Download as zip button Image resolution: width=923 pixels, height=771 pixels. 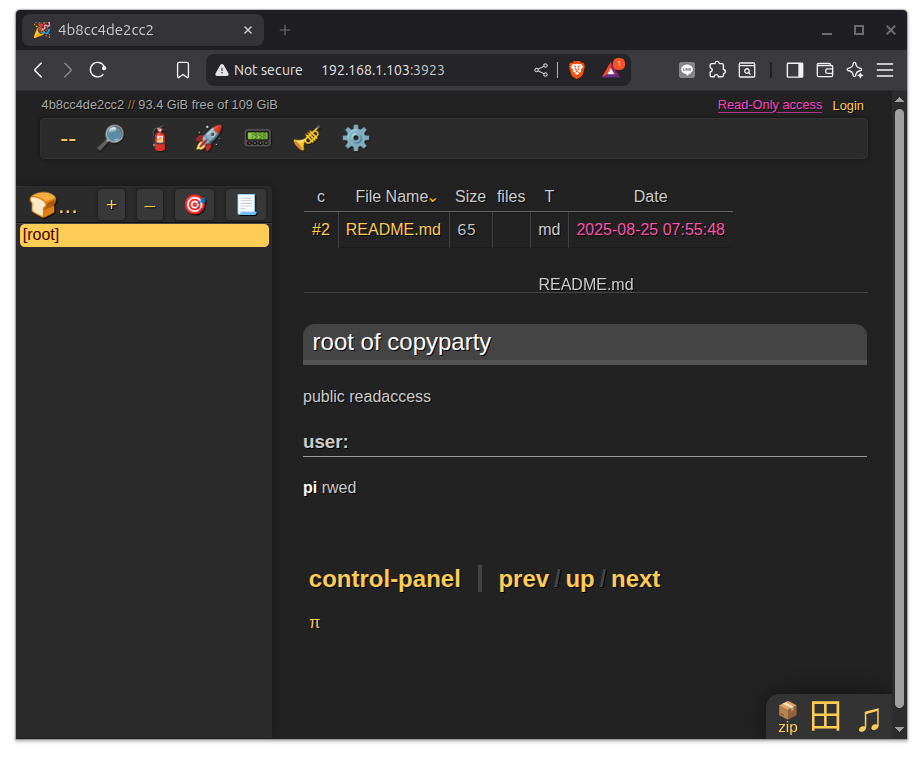[x=788, y=717]
